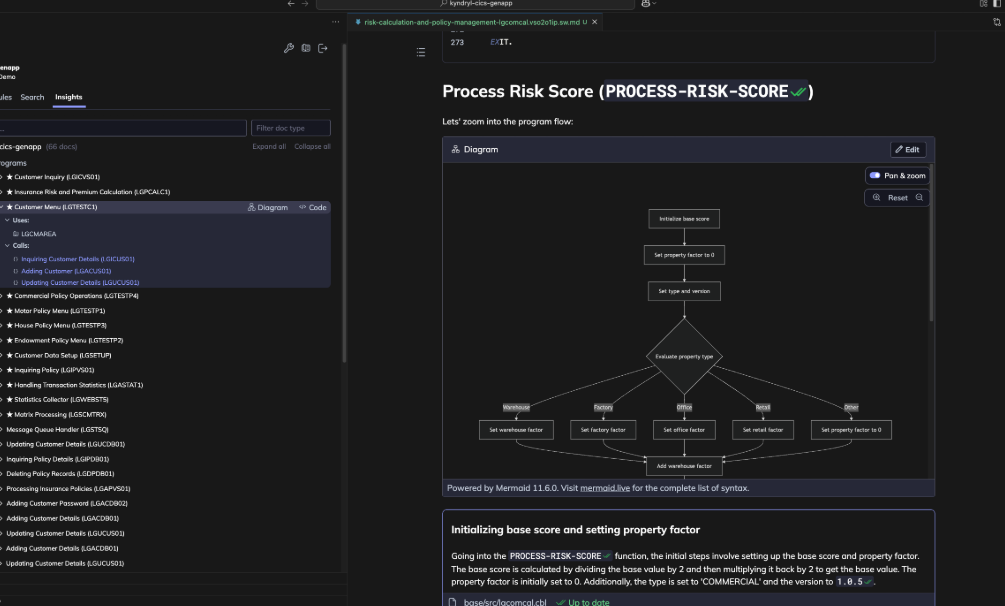The height and width of the screenshot is (606, 1005).
Task: Open the highlighted Updating Customer Details (LGUCUS01) link
Action: point(80,283)
